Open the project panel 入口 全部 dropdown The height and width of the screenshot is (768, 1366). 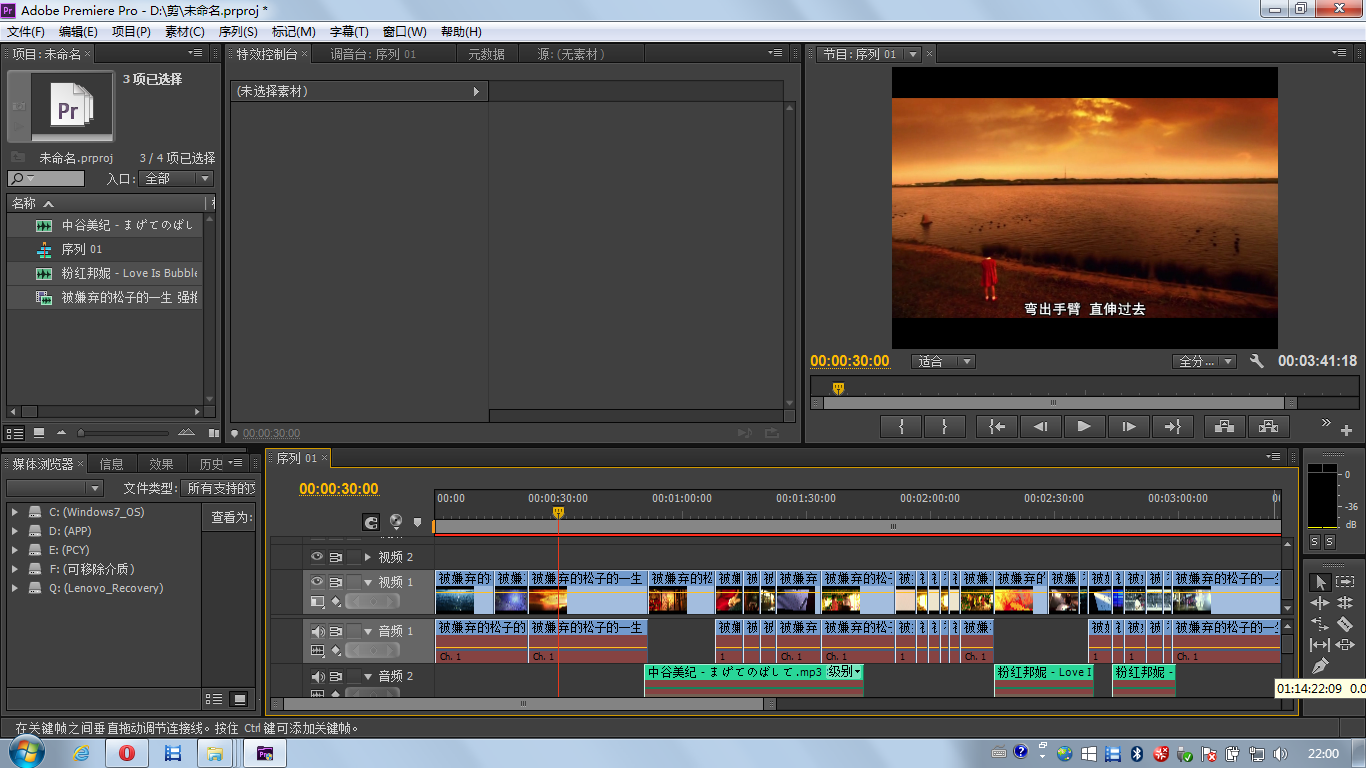tap(176, 179)
